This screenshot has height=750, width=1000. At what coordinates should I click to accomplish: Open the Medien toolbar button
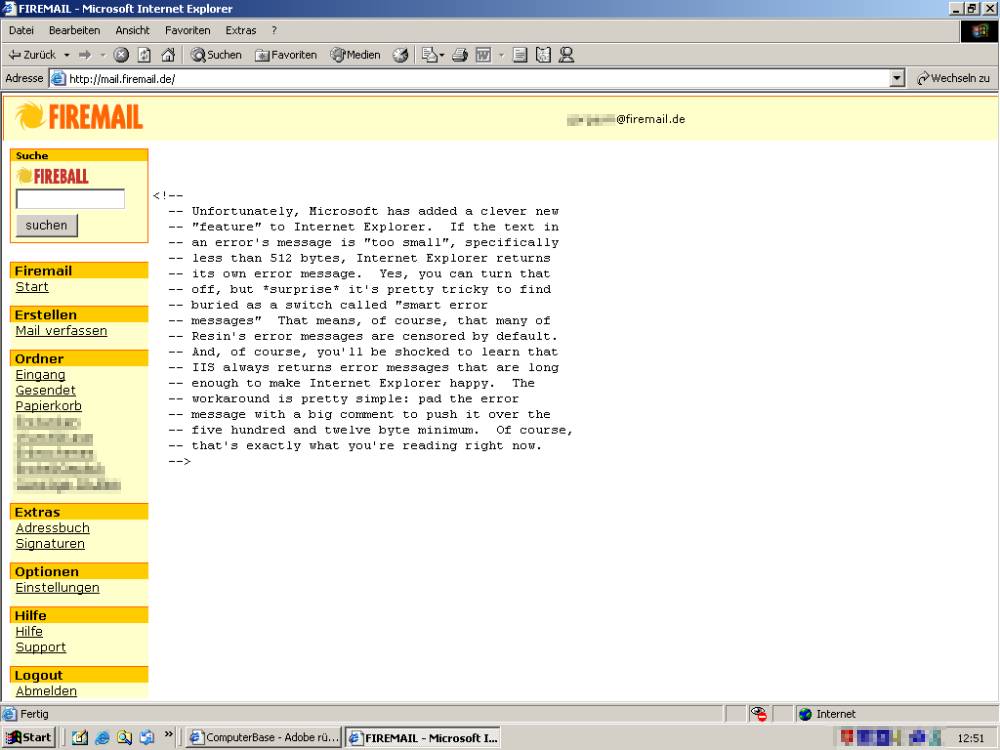coord(355,55)
